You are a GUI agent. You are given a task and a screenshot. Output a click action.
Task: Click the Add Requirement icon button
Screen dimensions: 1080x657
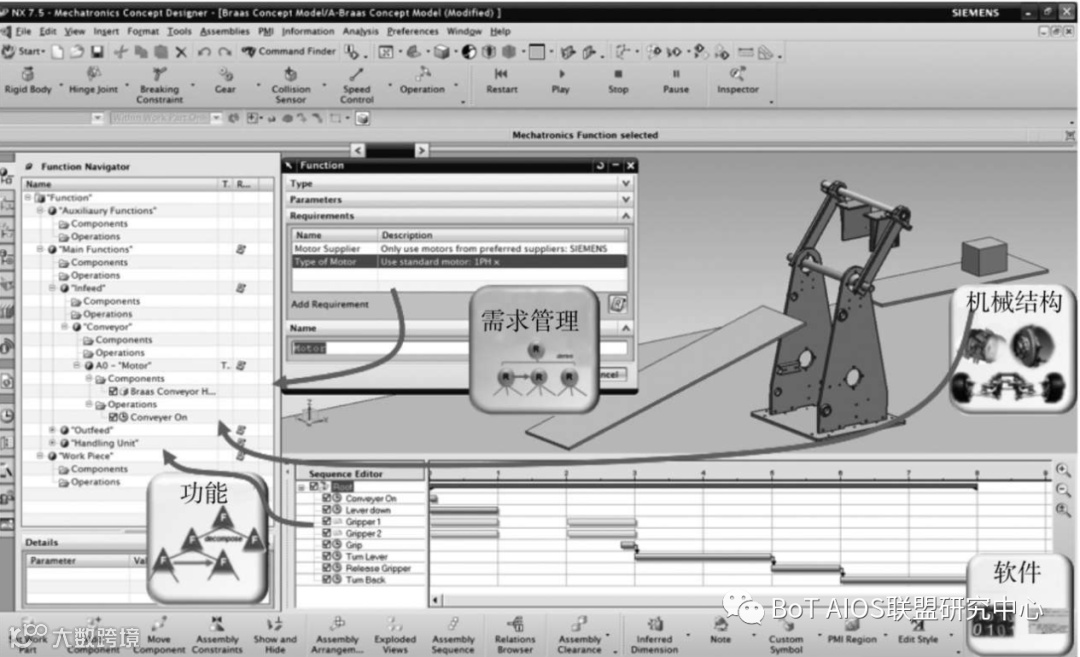click(x=618, y=304)
